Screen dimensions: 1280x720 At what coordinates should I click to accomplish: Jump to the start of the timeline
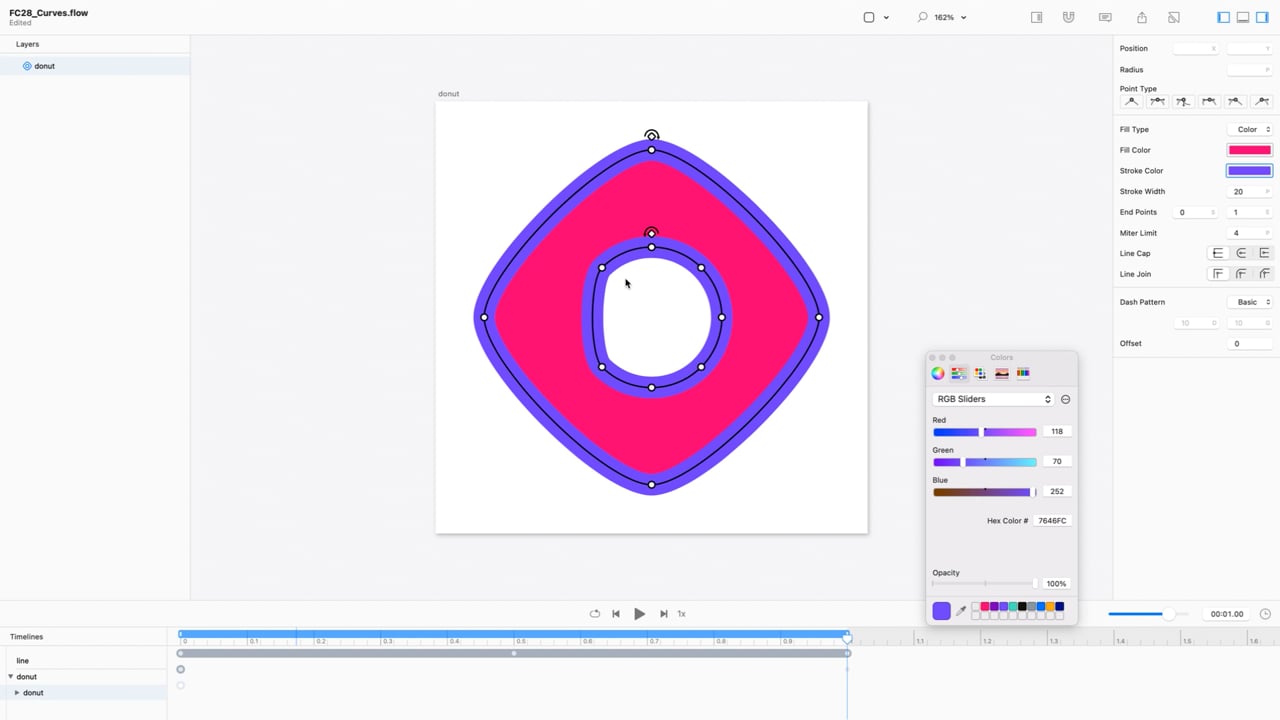(616, 614)
